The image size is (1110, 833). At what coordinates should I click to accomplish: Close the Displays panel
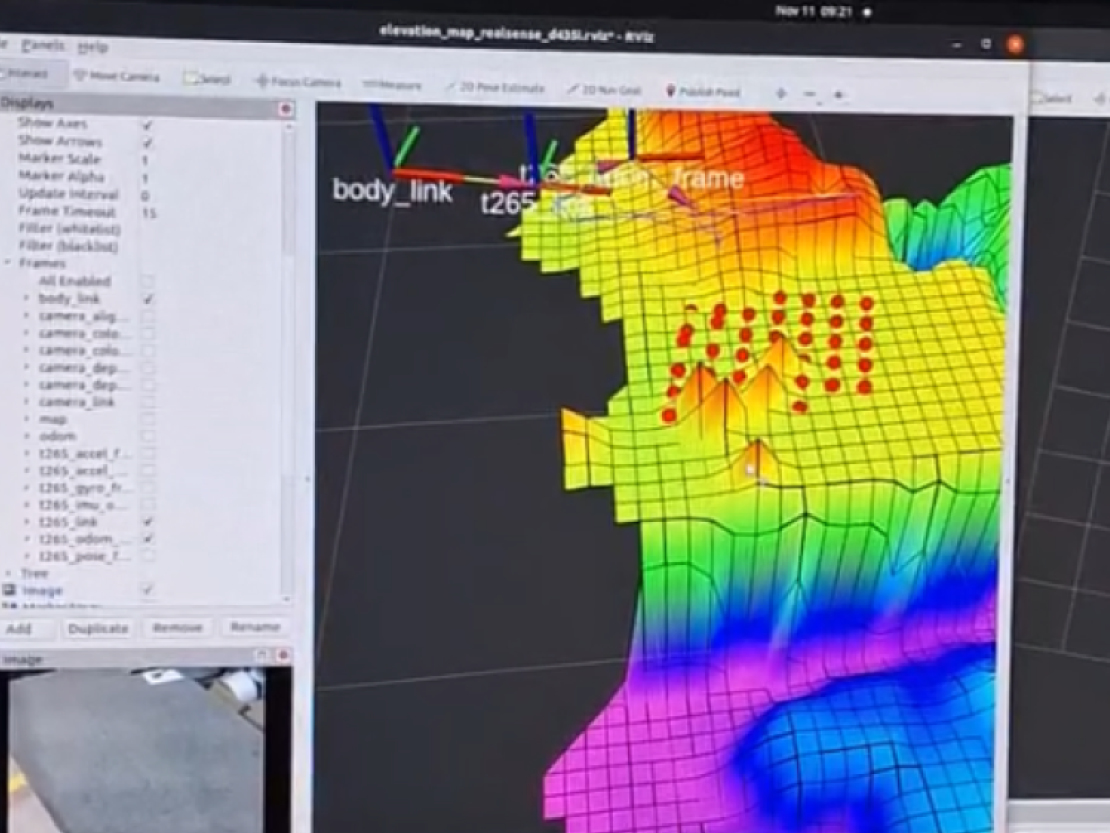(x=286, y=108)
